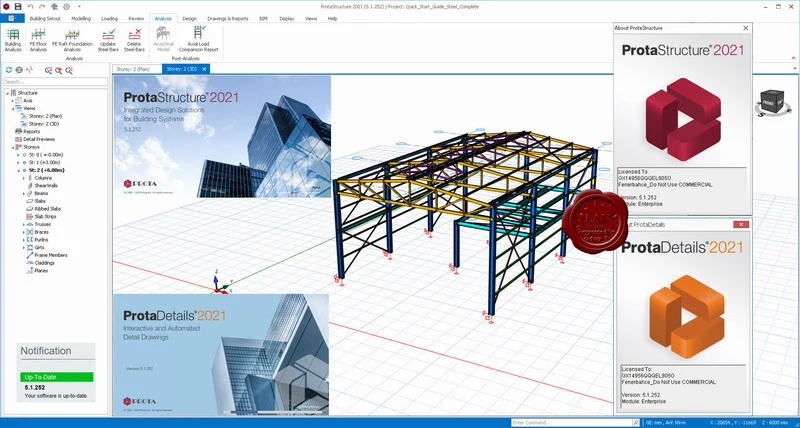The image size is (800, 428).
Task: Run Building Analysis from the ribbon
Action: click(x=13, y=40)
